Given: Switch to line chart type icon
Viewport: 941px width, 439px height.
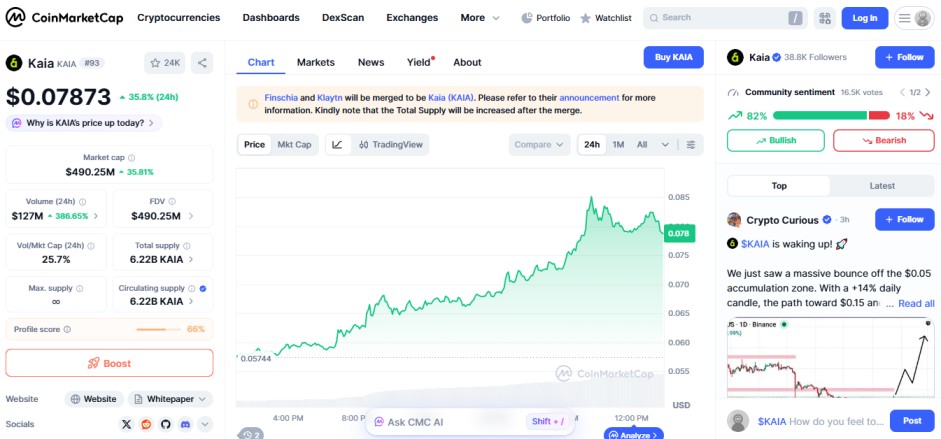Looking at the screenshot, I should click(x=337, y=145).
